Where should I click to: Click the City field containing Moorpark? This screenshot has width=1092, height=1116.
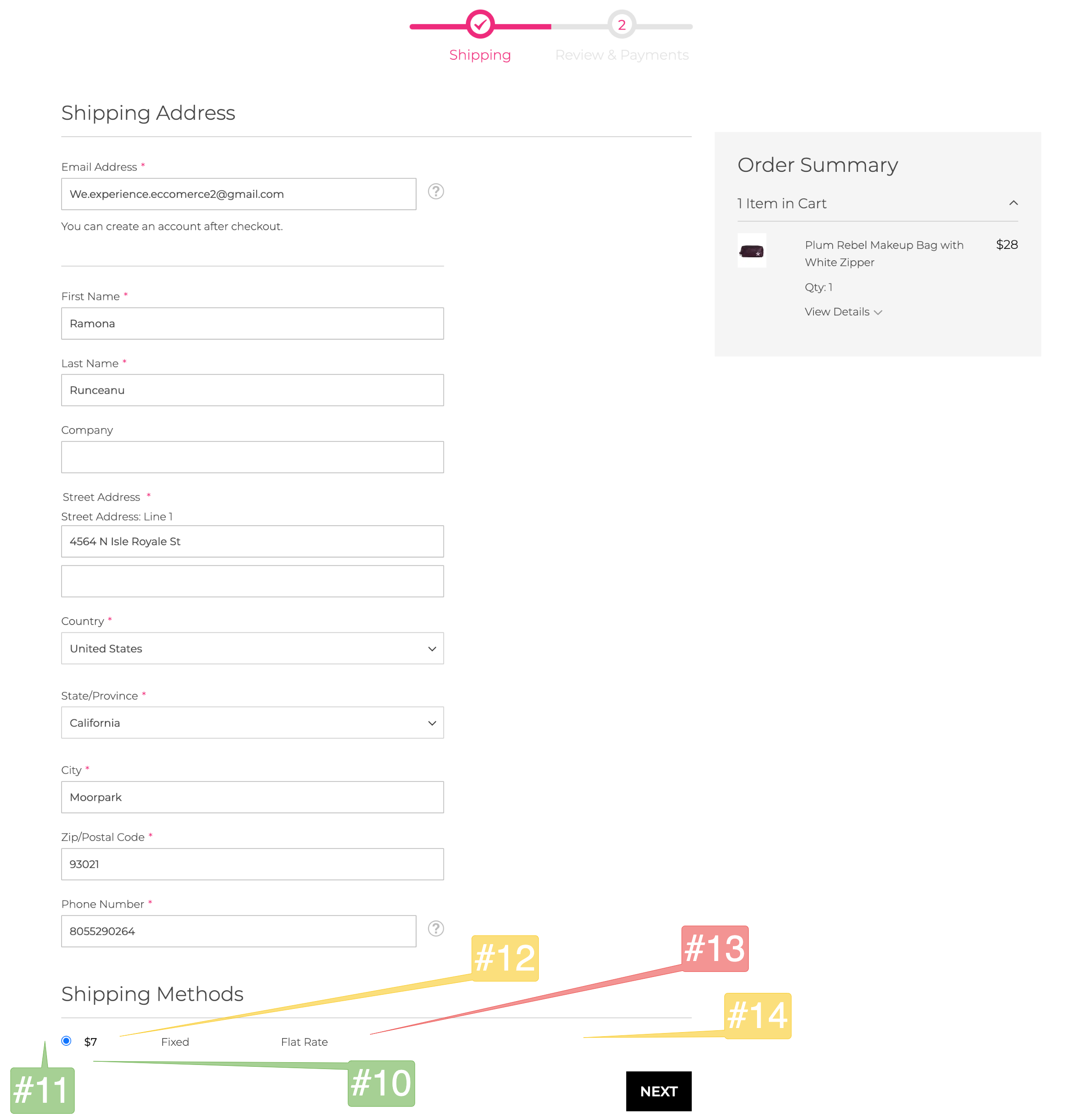[x=252, y=797]
